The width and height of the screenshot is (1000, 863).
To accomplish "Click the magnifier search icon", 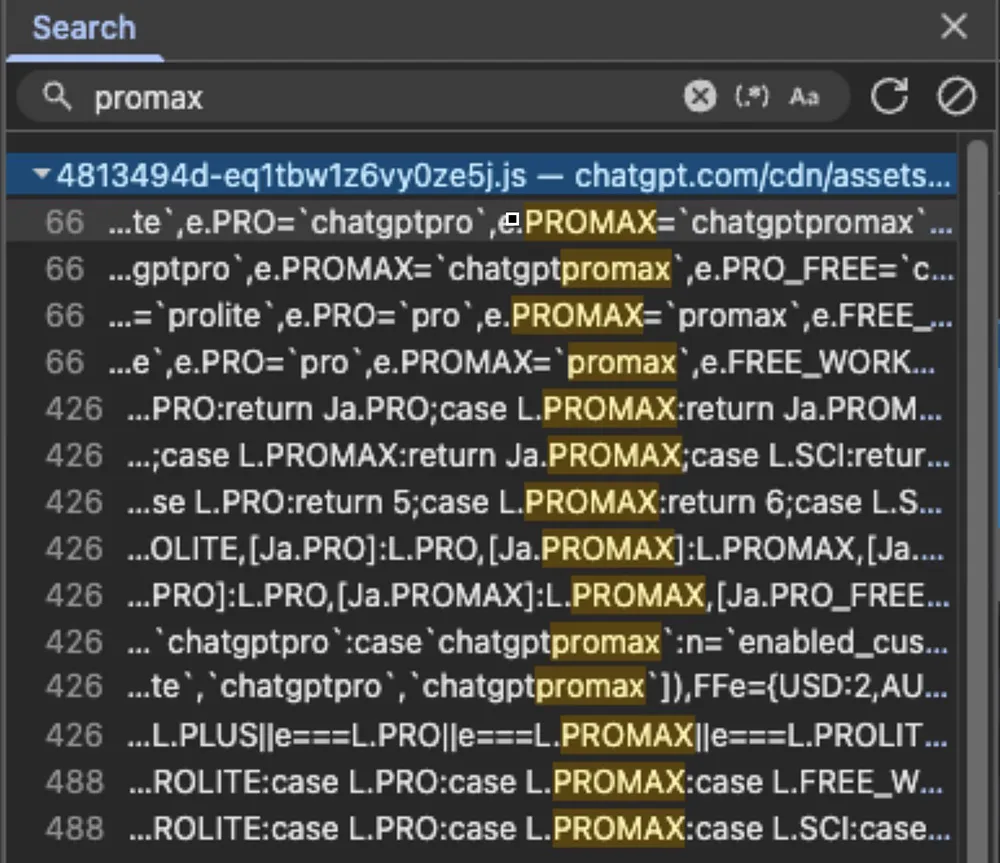I will 57,97.
